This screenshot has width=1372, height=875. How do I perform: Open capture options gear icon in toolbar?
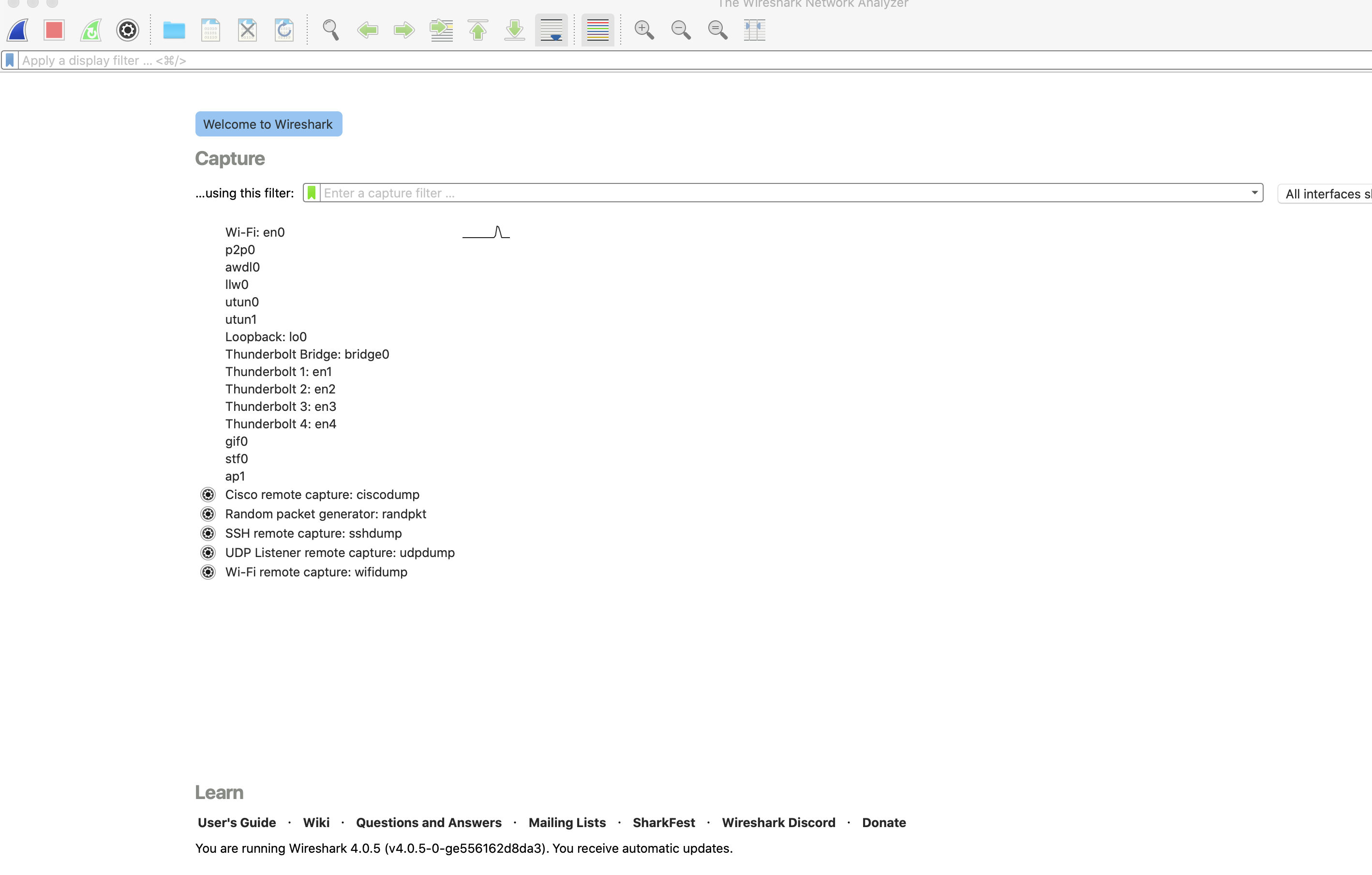click(x=128, y=30)
